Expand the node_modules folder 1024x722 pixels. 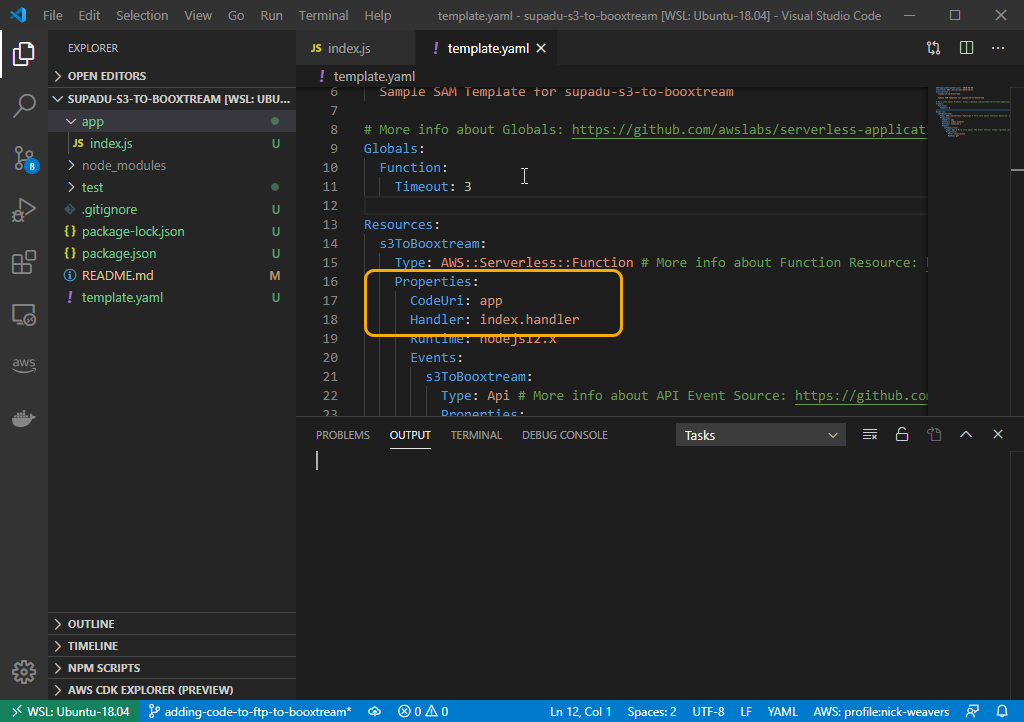pyautogui.click(x=172, y=166)
